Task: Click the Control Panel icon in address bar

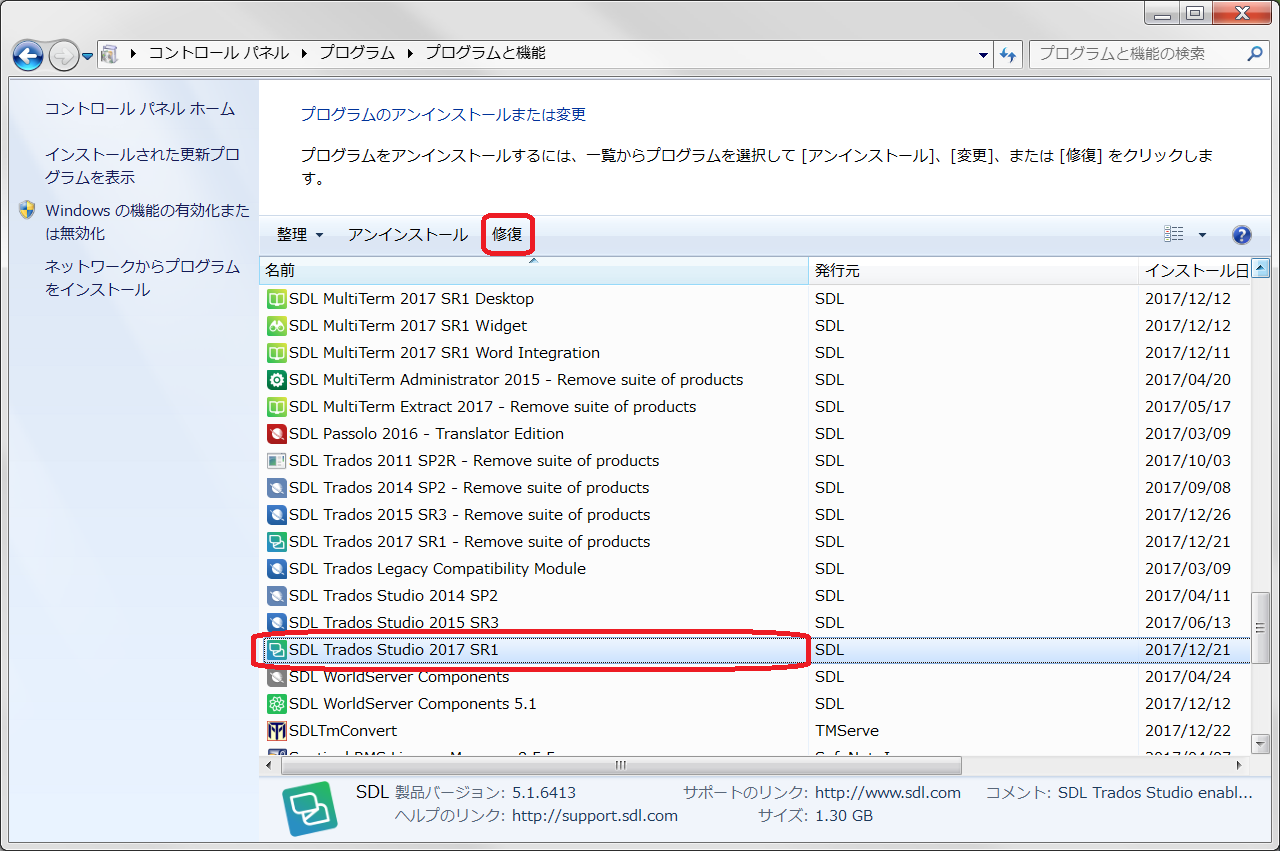Action: [110, 54]
